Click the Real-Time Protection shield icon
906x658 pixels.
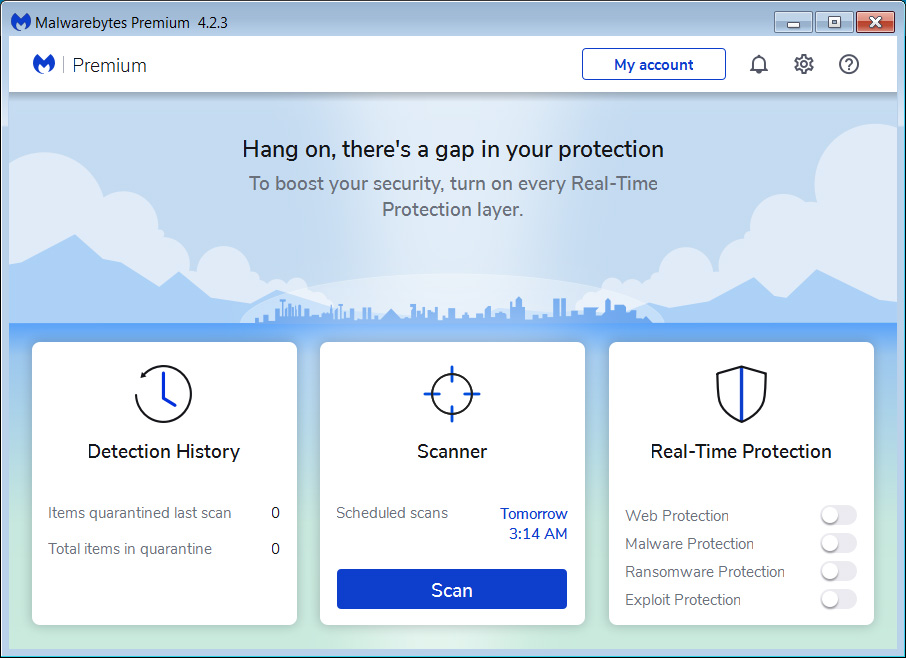(x=741, y=393)
